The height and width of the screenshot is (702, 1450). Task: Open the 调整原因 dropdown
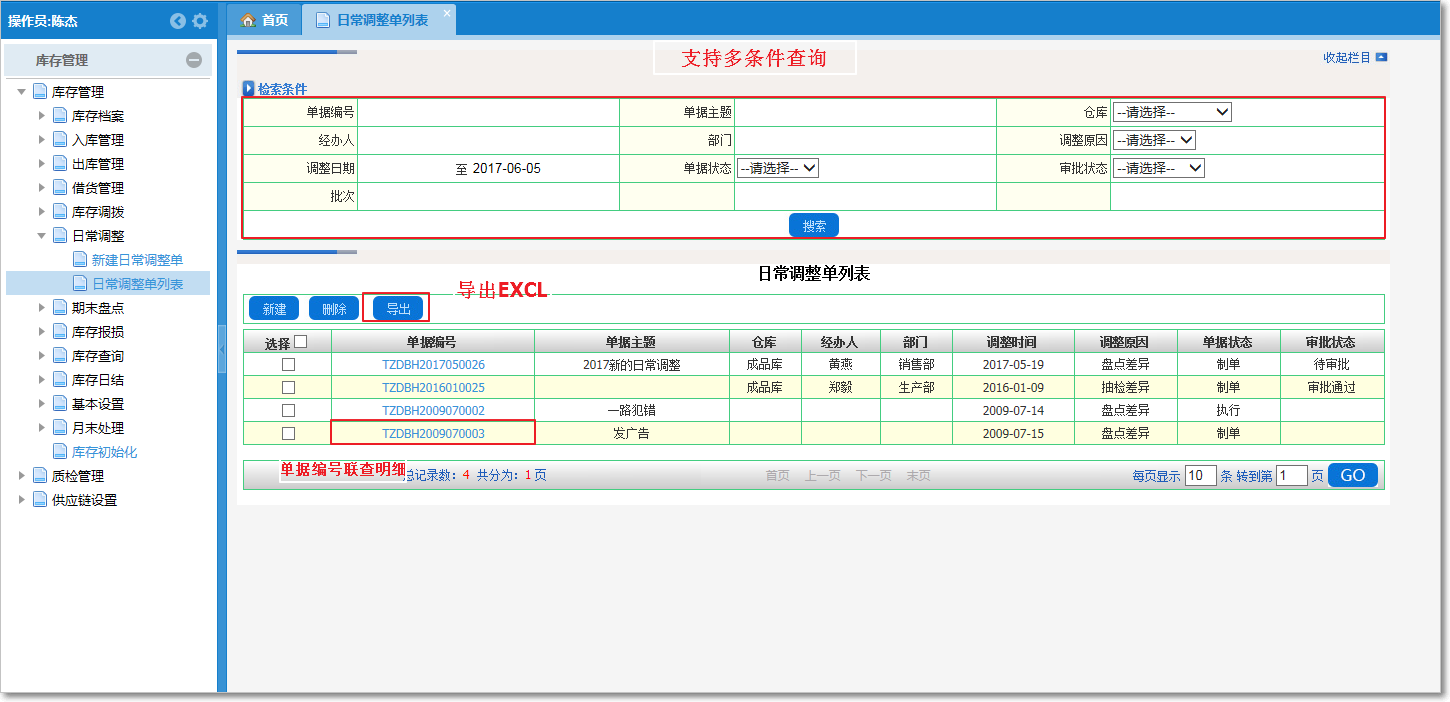pos(1154,140)
